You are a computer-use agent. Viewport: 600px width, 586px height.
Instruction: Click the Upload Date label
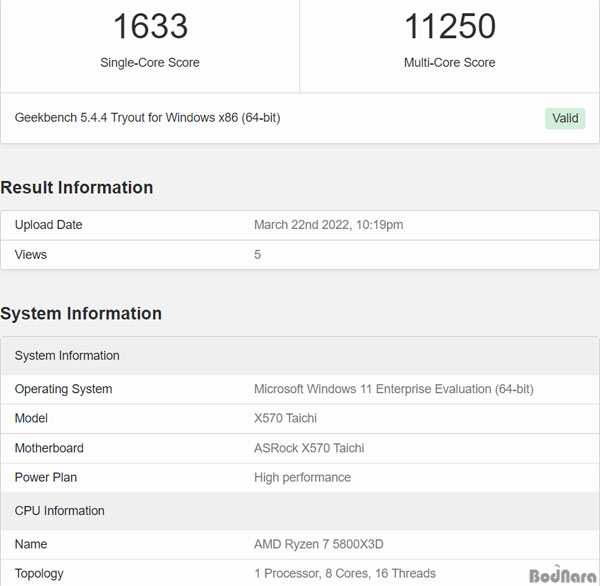tap(48, 225)
